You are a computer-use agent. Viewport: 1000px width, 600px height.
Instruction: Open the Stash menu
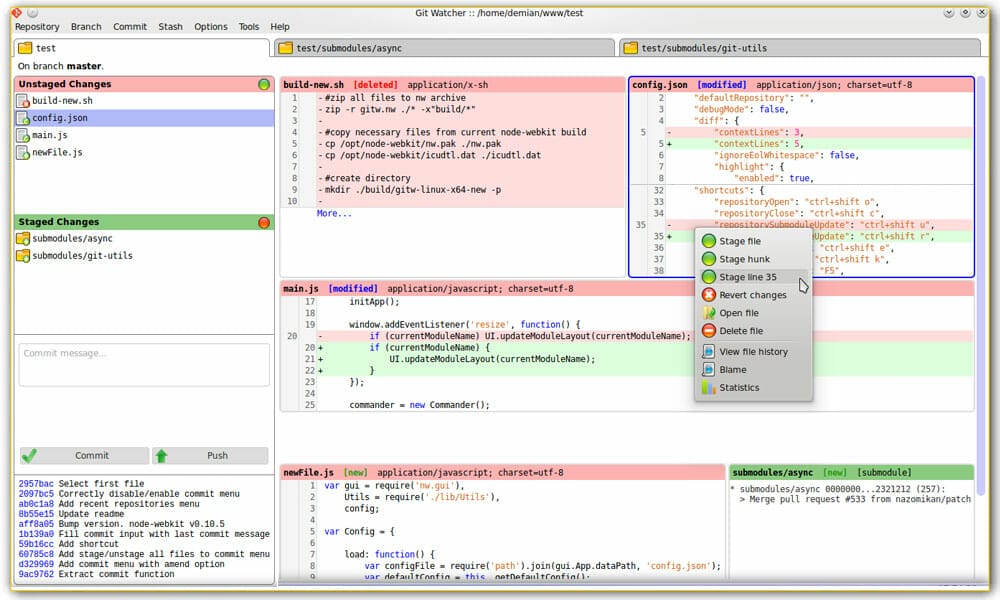(x=170, y=27)
